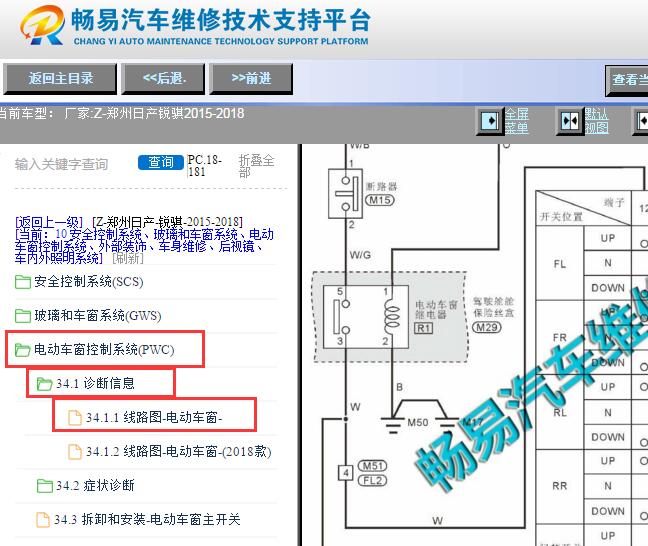
Task: Go back with <<后退 button
Action: [x=163, y=78]
